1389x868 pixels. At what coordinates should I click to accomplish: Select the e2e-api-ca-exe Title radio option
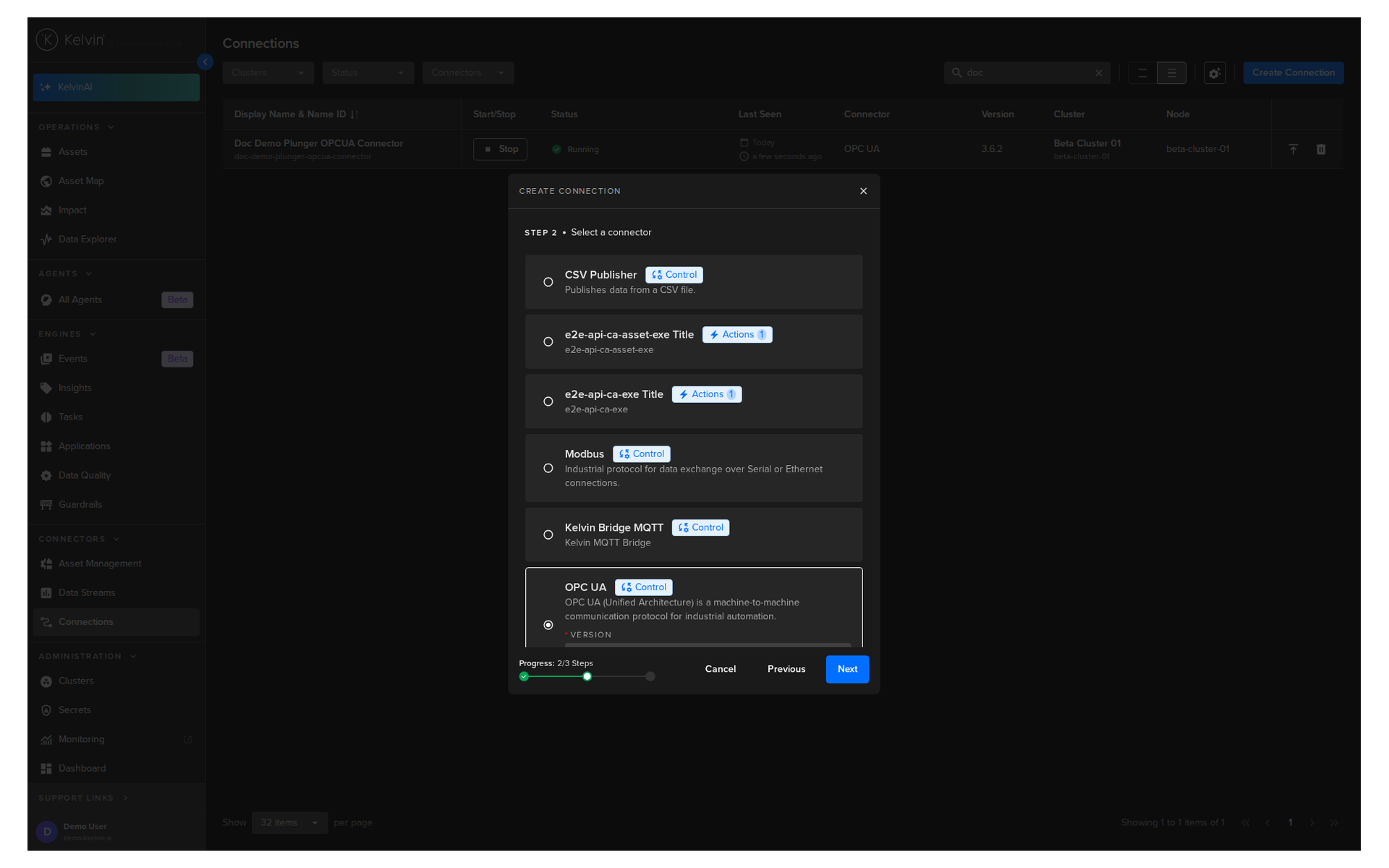[x=548, y=401]
